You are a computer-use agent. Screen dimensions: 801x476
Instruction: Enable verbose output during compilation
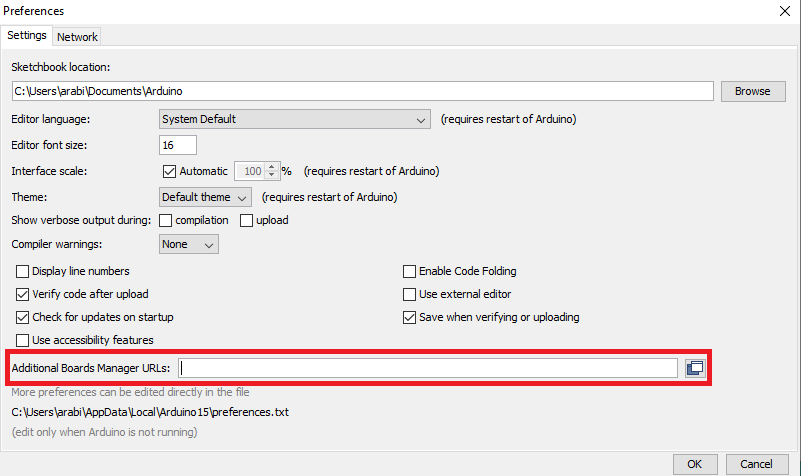[166, 220]
